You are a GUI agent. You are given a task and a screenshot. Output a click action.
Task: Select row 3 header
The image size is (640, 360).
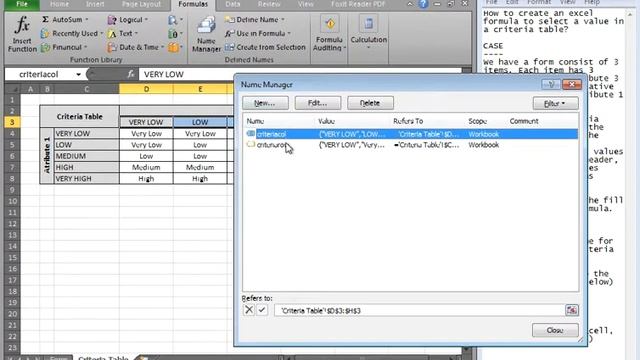pos(12,122)
